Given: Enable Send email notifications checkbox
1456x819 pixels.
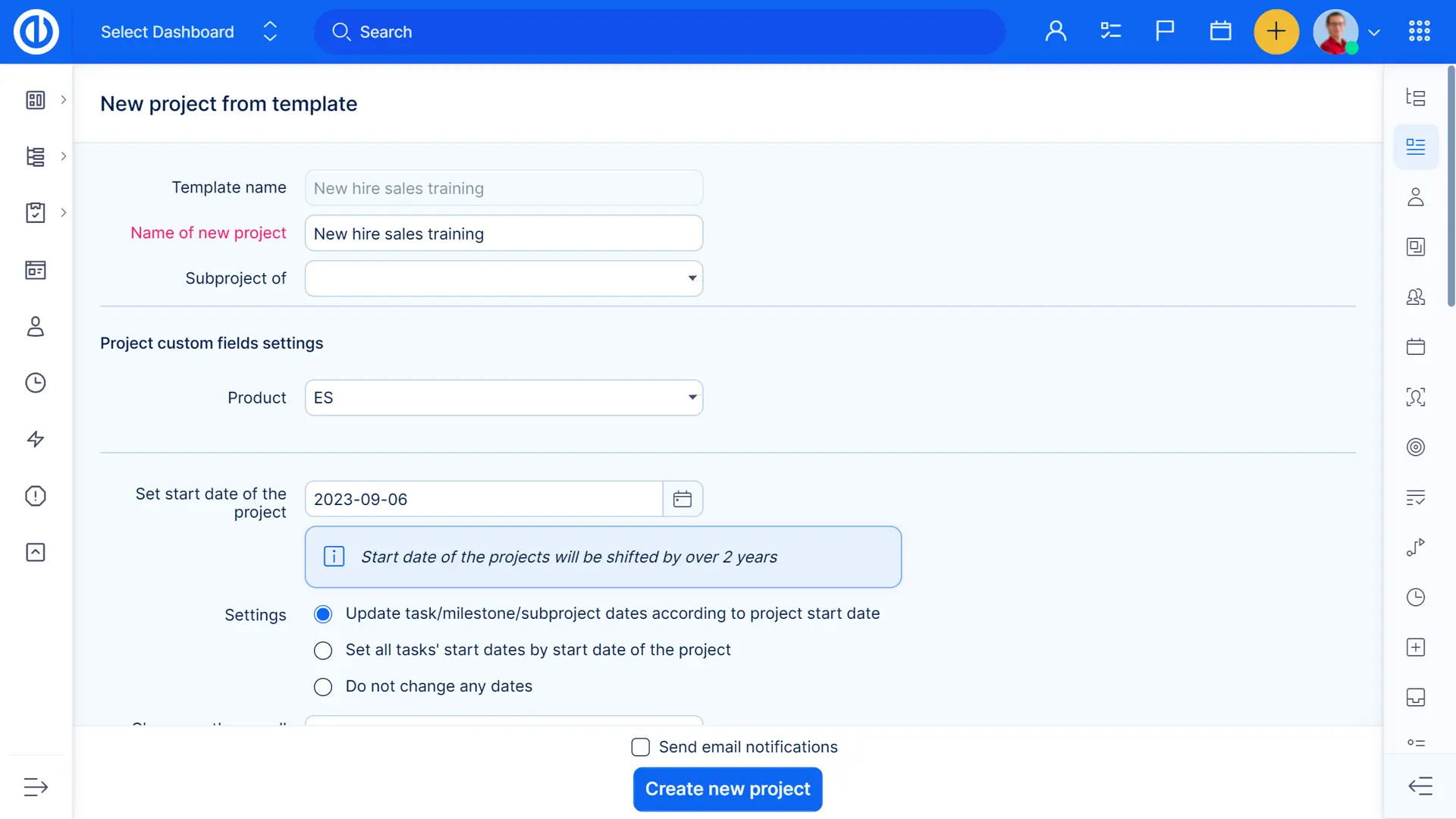Looking at the screenshot, I should point(641,747).
